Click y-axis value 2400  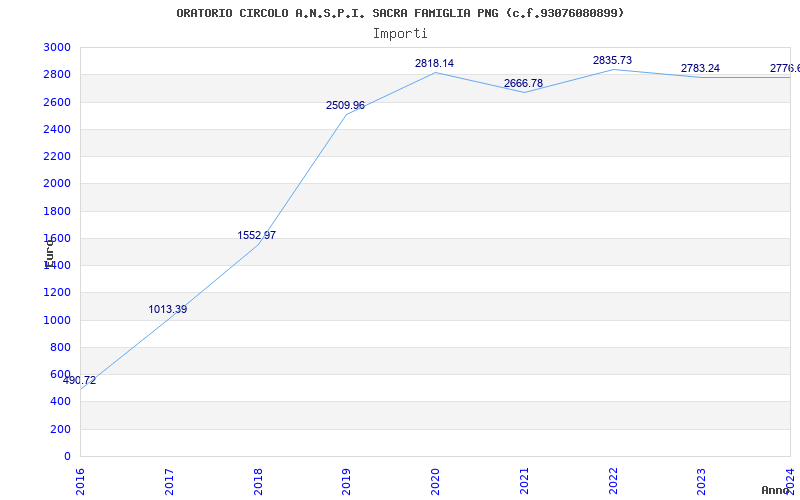click(57, 129)
